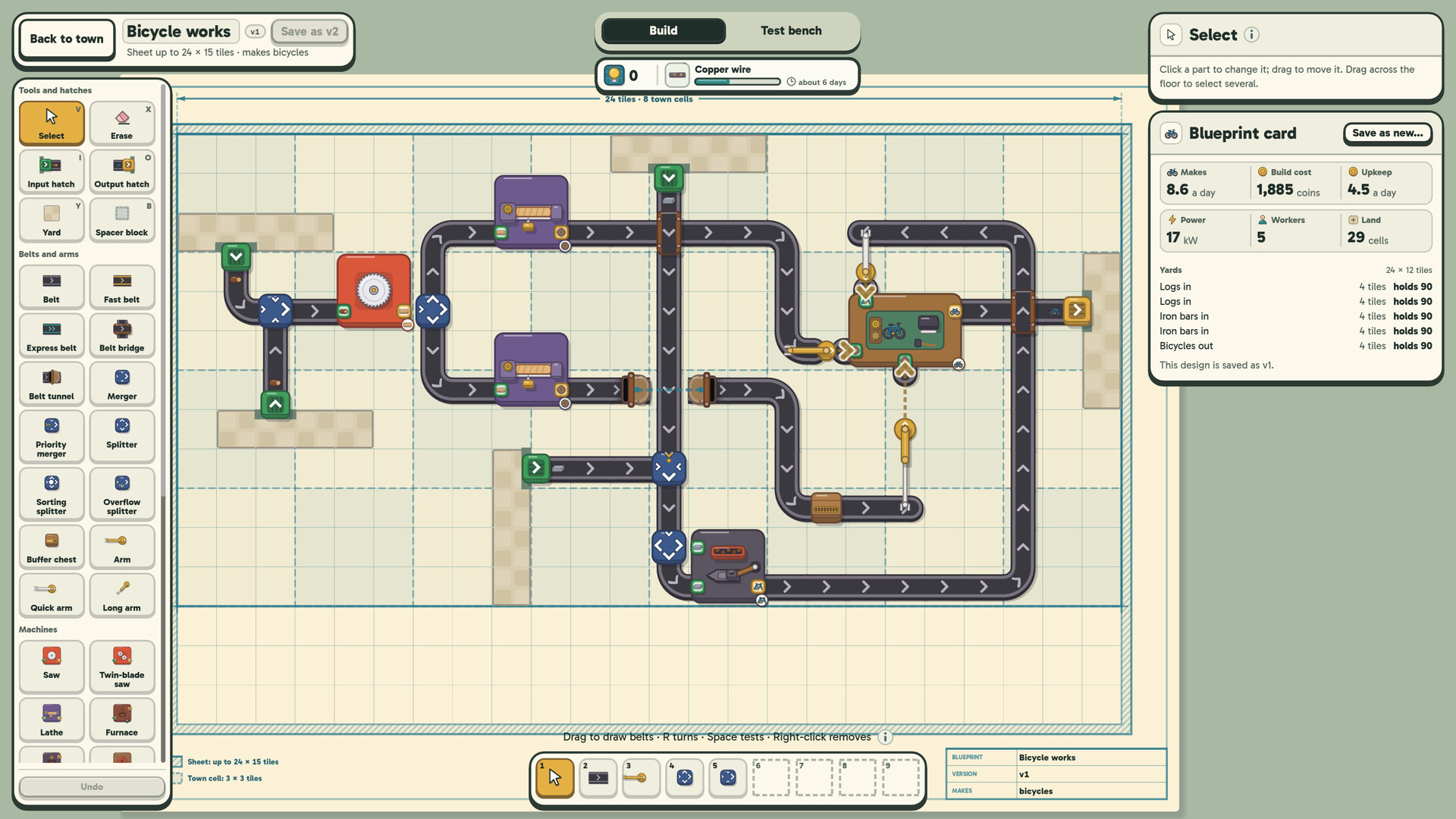Screen dimensions: 1456x819
Task: Click the Copper wire research progress bar
Action: tap(737, 82)
